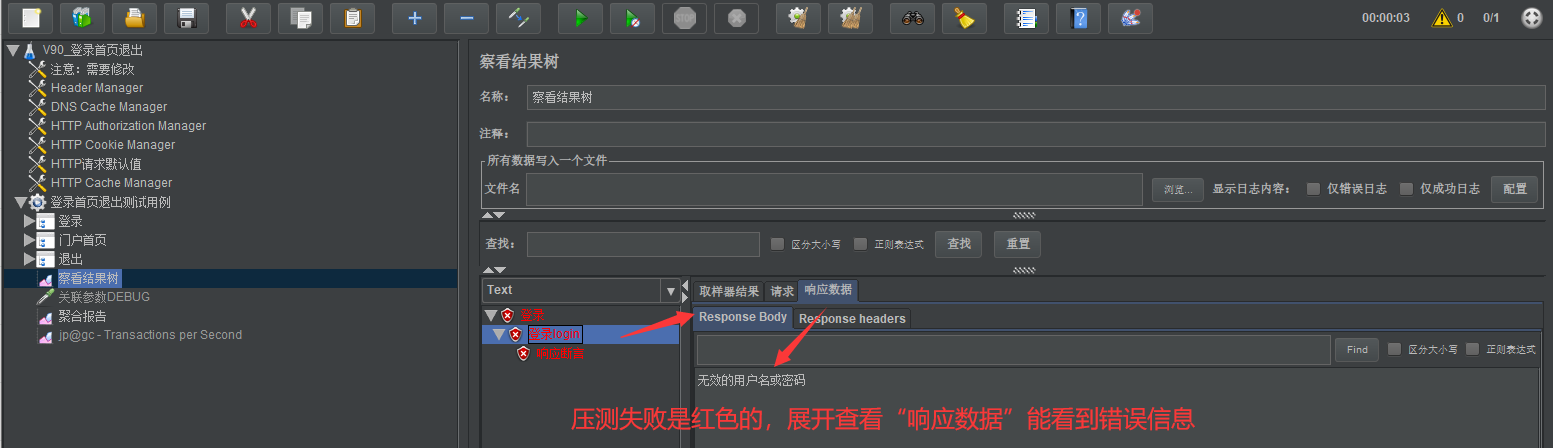This screenshot has height=448, width=1553.
Task: Save the test plan with floppy icon
Action: coord(186,17)
